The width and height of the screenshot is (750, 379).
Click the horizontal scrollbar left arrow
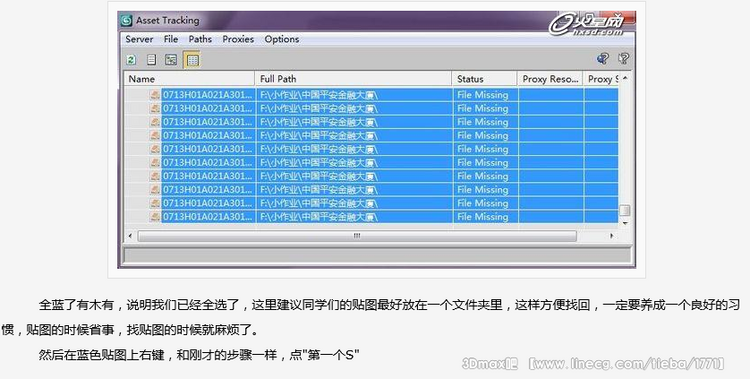click(x=130, y=236)
